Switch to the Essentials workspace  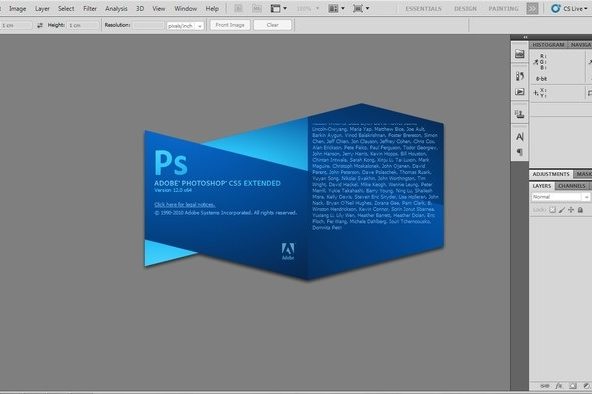click(423, 8)
